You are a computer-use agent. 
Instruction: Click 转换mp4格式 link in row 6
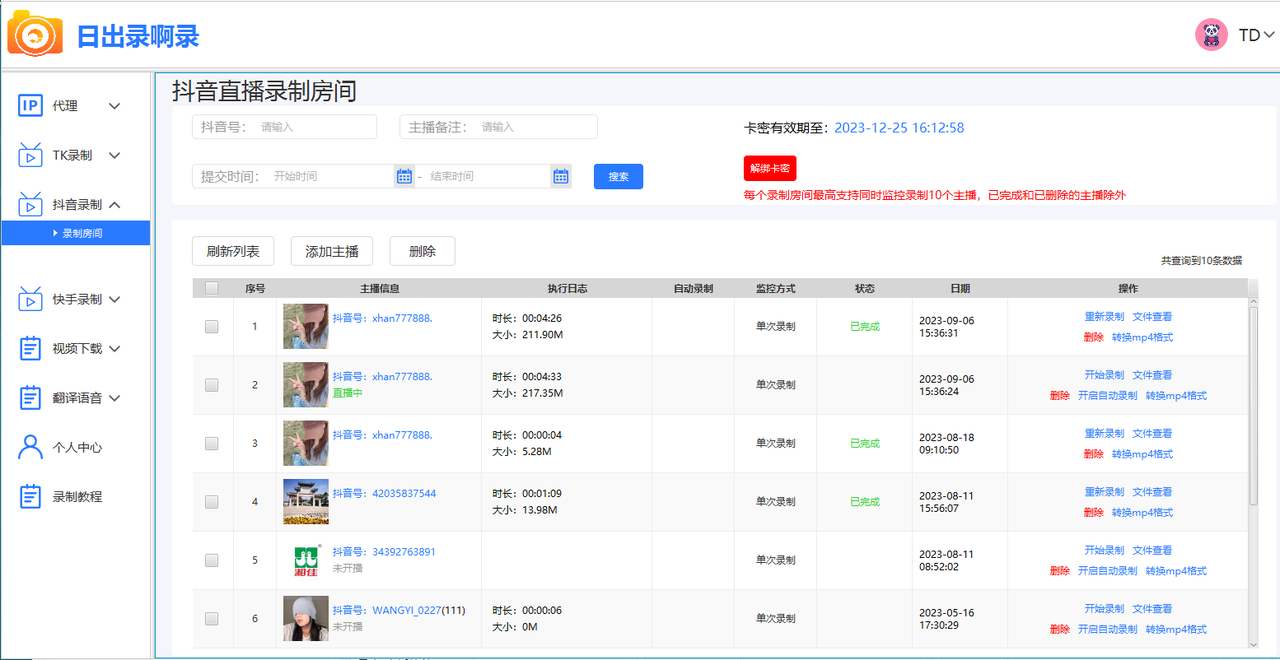click(x=1176, y=629)
